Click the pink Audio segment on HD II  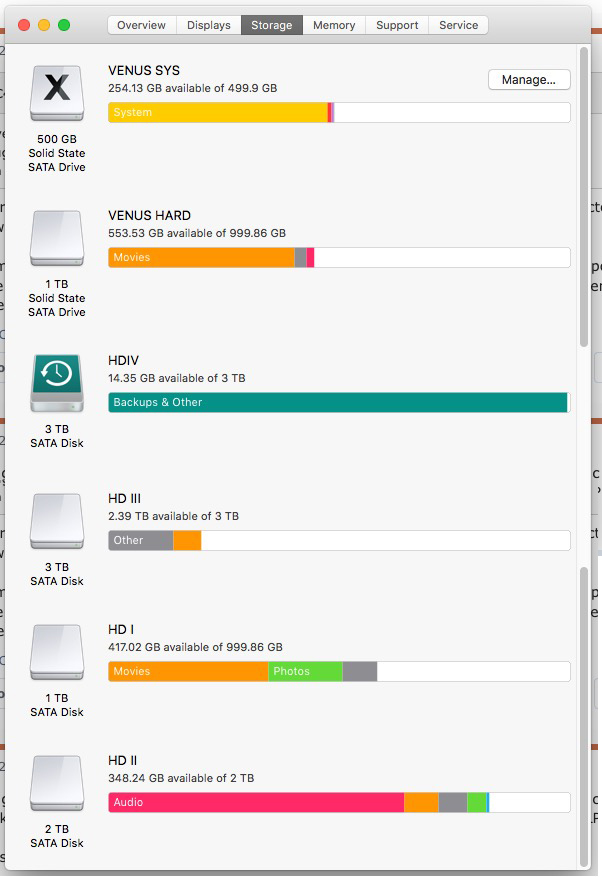256,803
